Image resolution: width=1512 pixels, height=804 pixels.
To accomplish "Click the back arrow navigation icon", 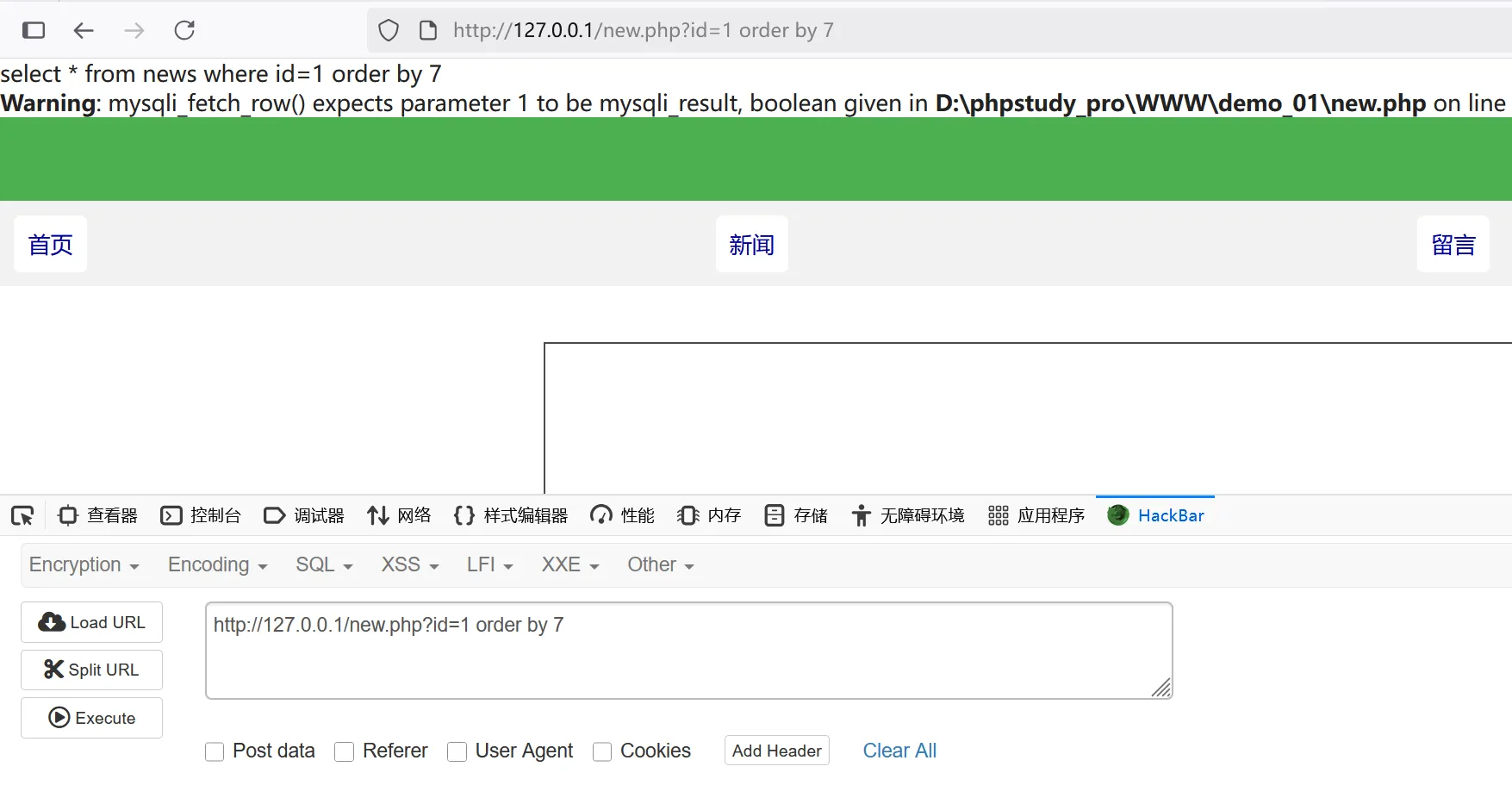I will point(84,30).
